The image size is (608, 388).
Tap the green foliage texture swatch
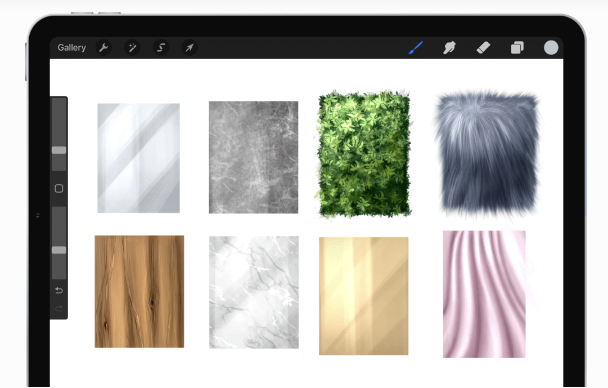tap(364, 154)
